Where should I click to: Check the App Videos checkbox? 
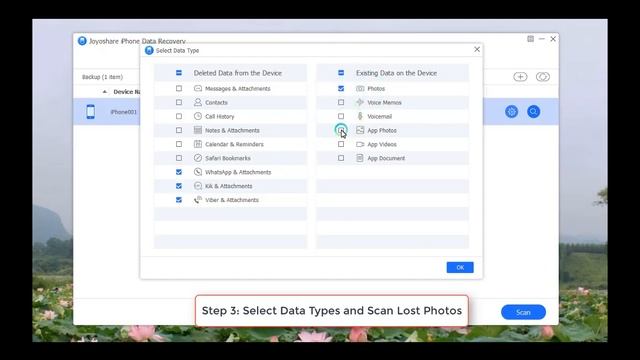click(x=341, y=144)
